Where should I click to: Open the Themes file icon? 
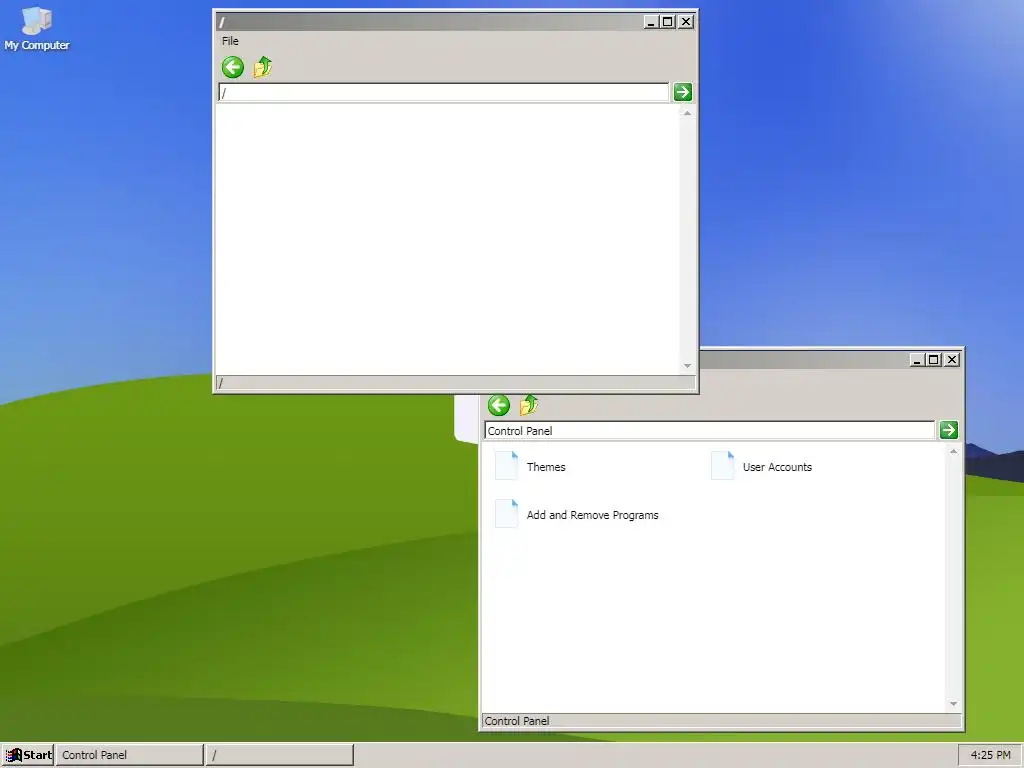(506, 466)
